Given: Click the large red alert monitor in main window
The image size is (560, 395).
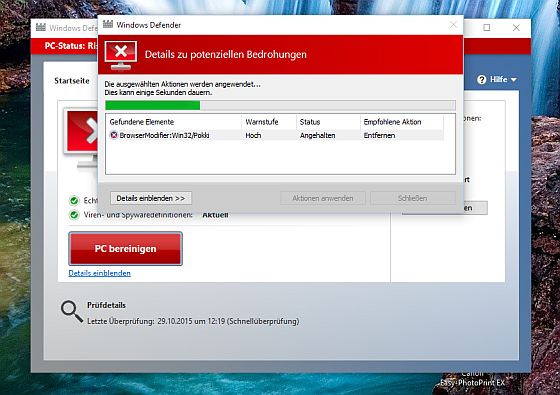Looking at the screenshot, I should [82, 138].
